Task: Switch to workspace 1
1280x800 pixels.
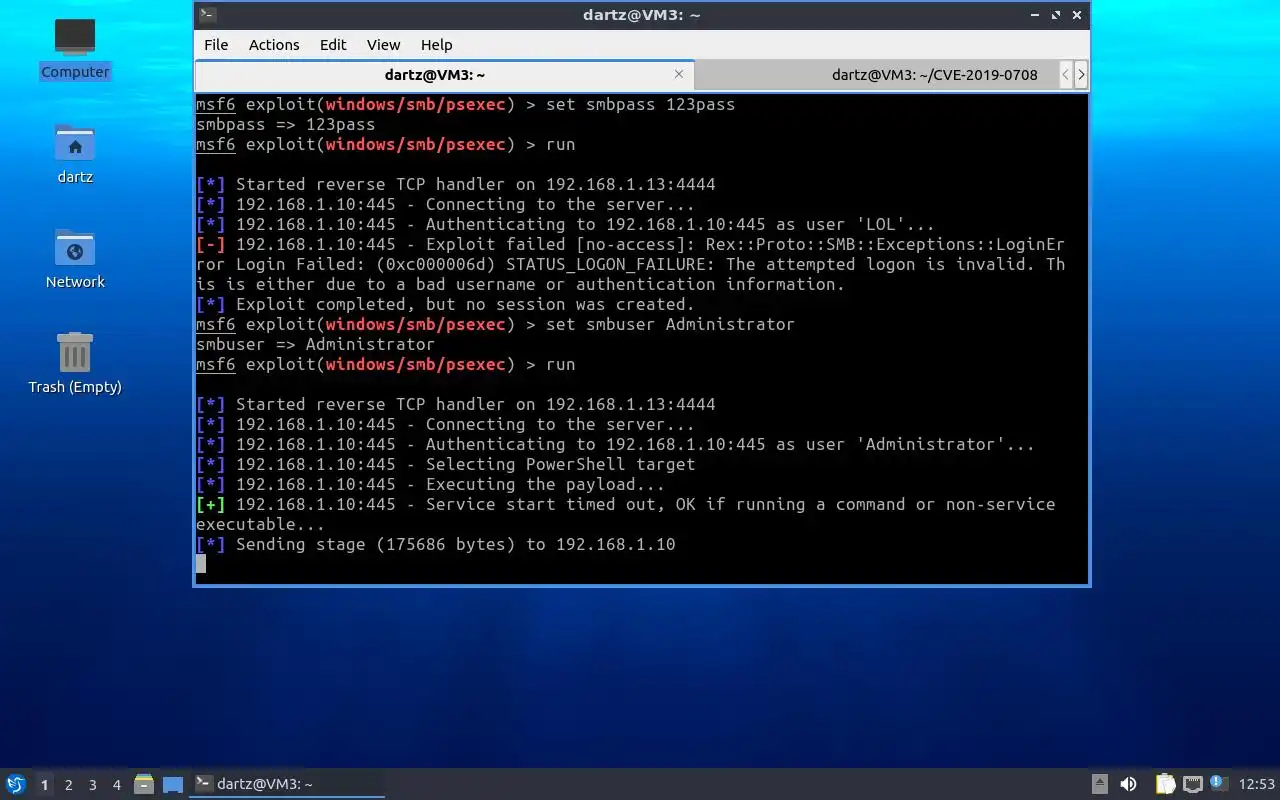Action: tap(44, 785)
